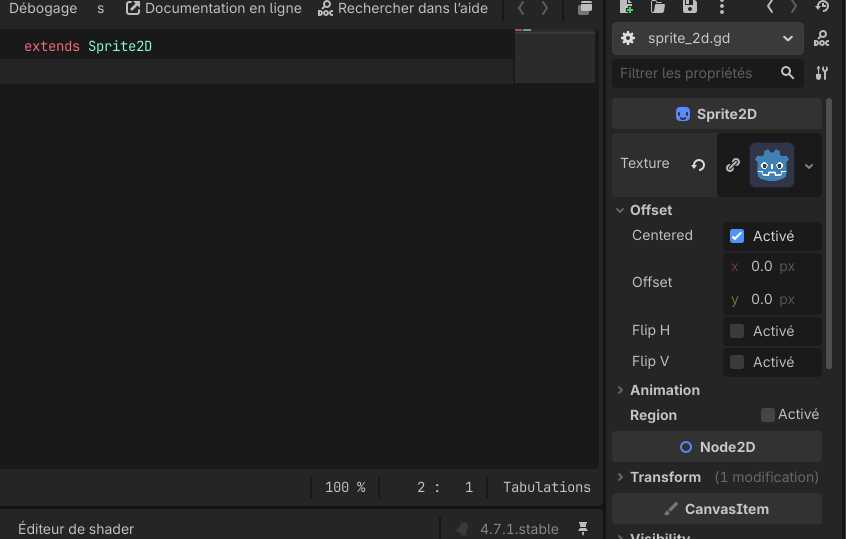Make the script editor floating window
The width and height of the screenshot is (846, 539).
[585, 8]
